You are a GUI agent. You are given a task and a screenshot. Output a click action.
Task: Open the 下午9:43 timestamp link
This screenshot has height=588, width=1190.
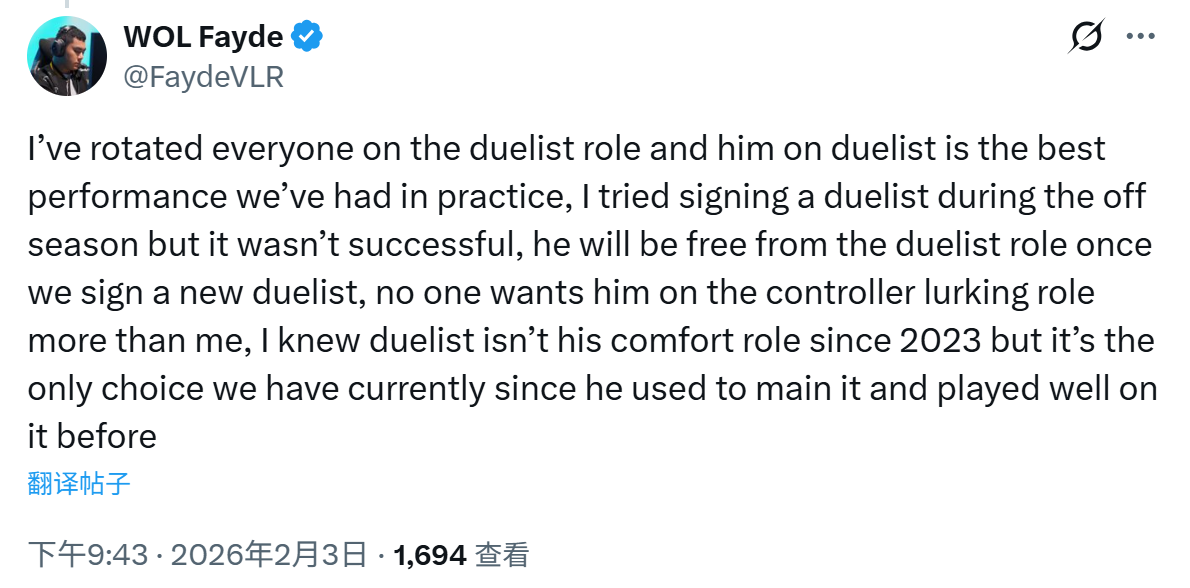pos(87,555)
